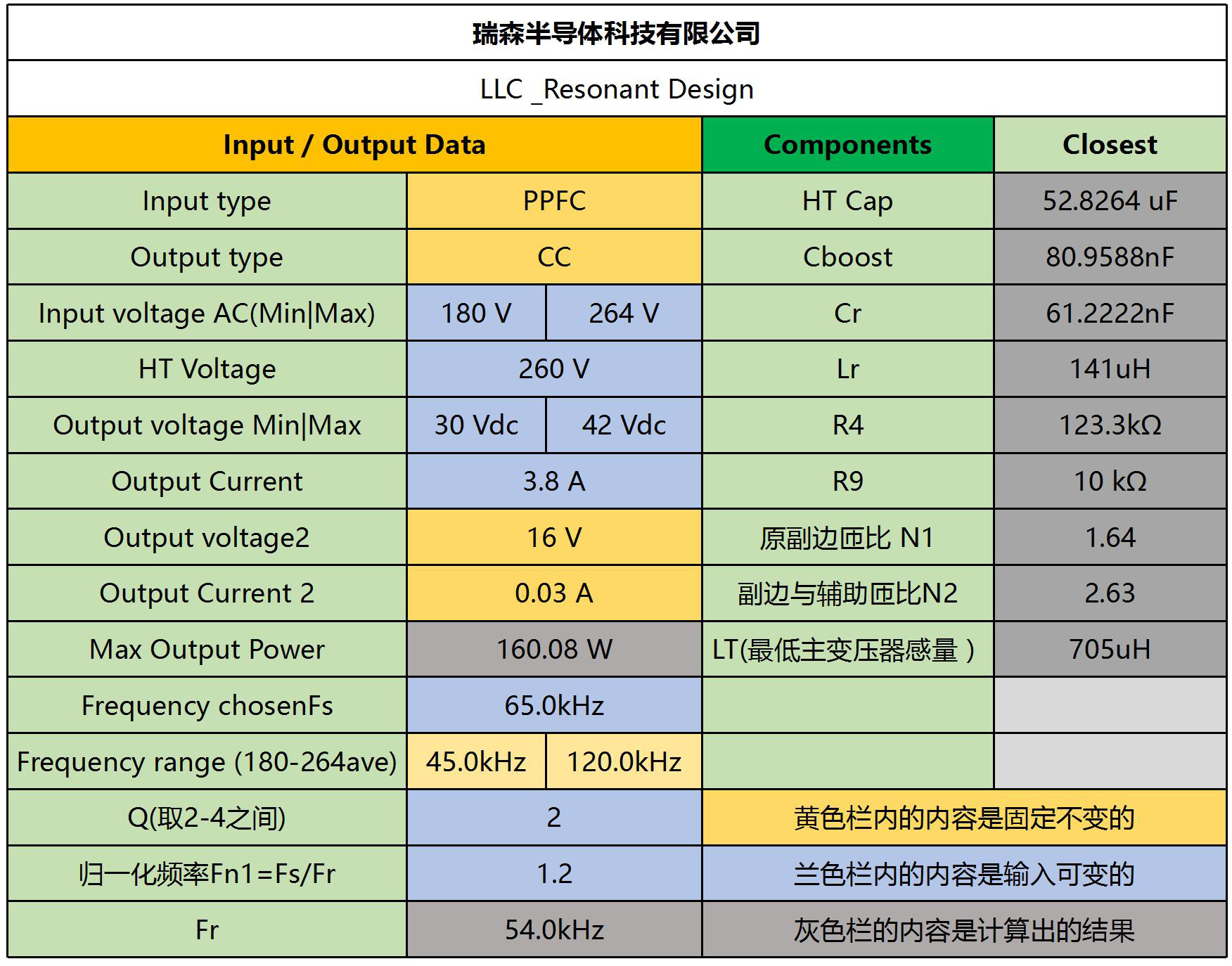Image resolution: width=1232 pixels, height=966 pixels.
Task: Click the blue legend 兰色栏内的内容是输入可变的
Action: [x=964, y=874]
